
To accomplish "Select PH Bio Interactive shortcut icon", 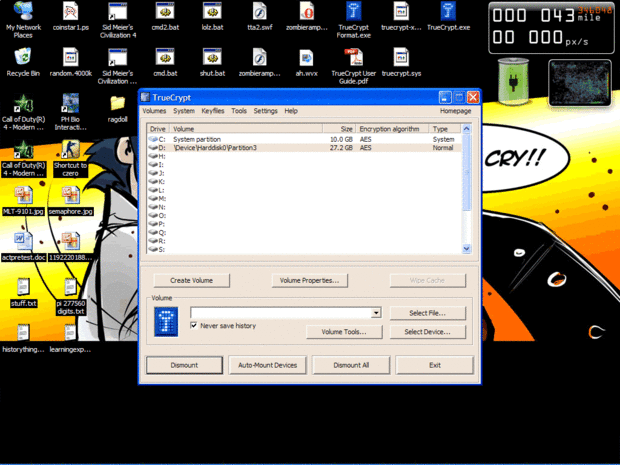I will (70, 112).
